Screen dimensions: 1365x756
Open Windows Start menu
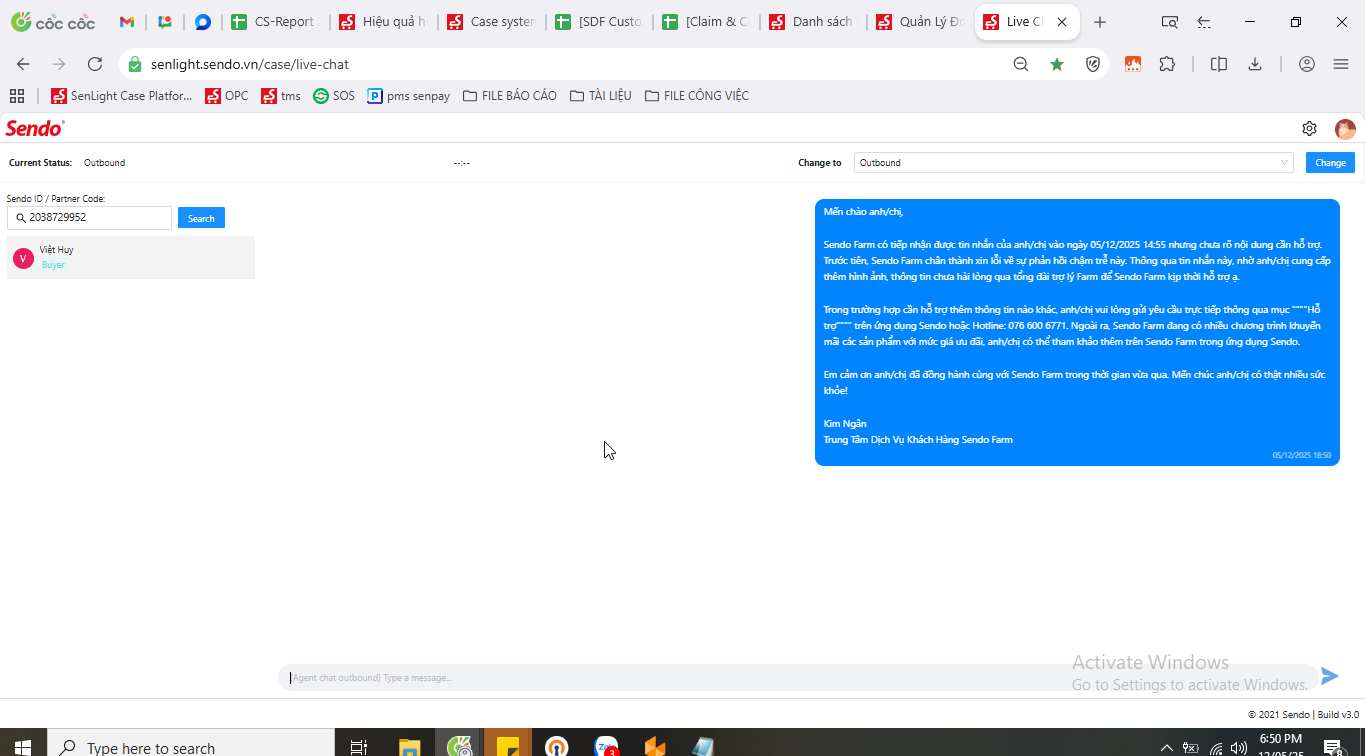click(22, 747)
